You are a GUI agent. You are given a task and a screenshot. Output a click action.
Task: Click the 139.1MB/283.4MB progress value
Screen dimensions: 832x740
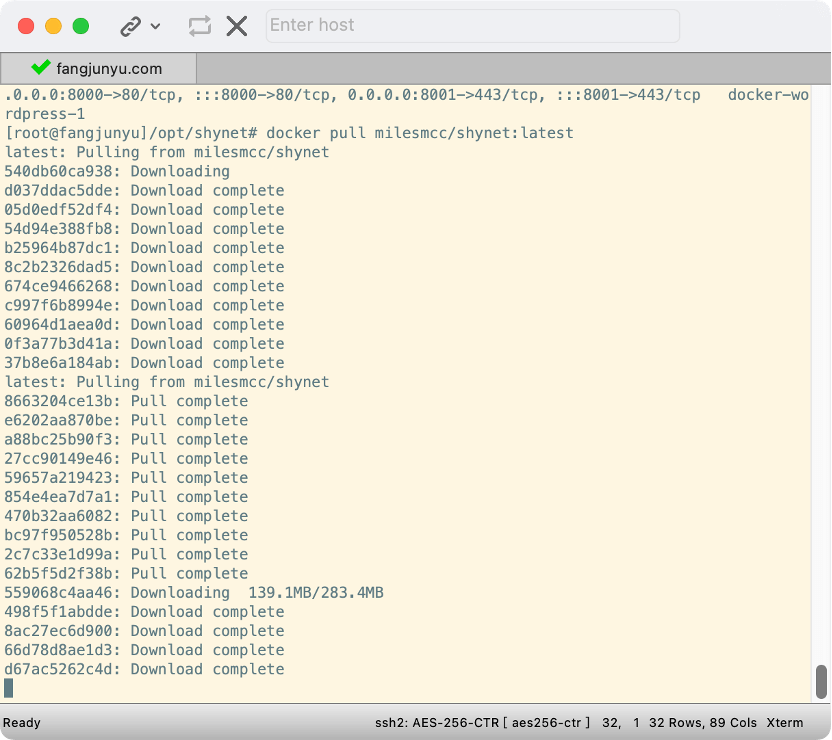tap(316, 593)
